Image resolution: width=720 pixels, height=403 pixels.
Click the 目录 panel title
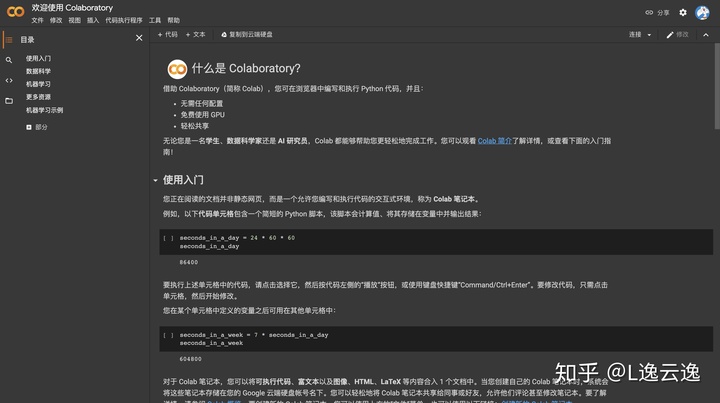click(27, 40)
